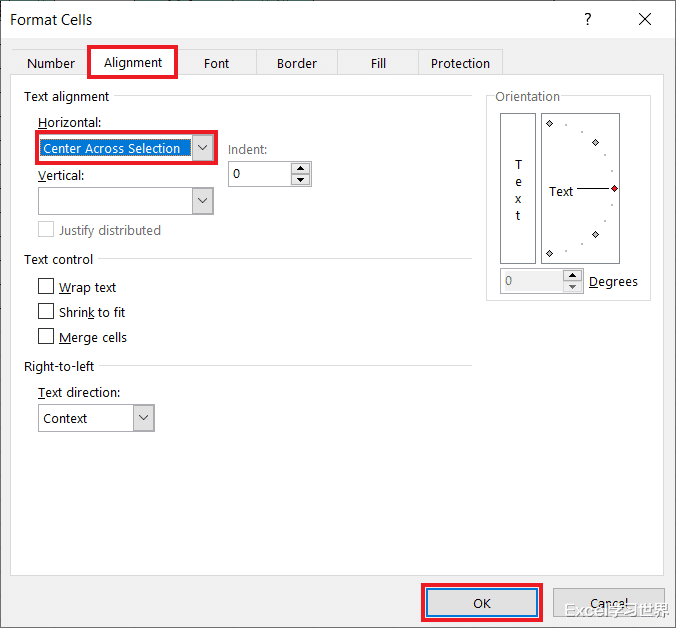
Task: Go to the Border tab
Action: coord(297,63)
